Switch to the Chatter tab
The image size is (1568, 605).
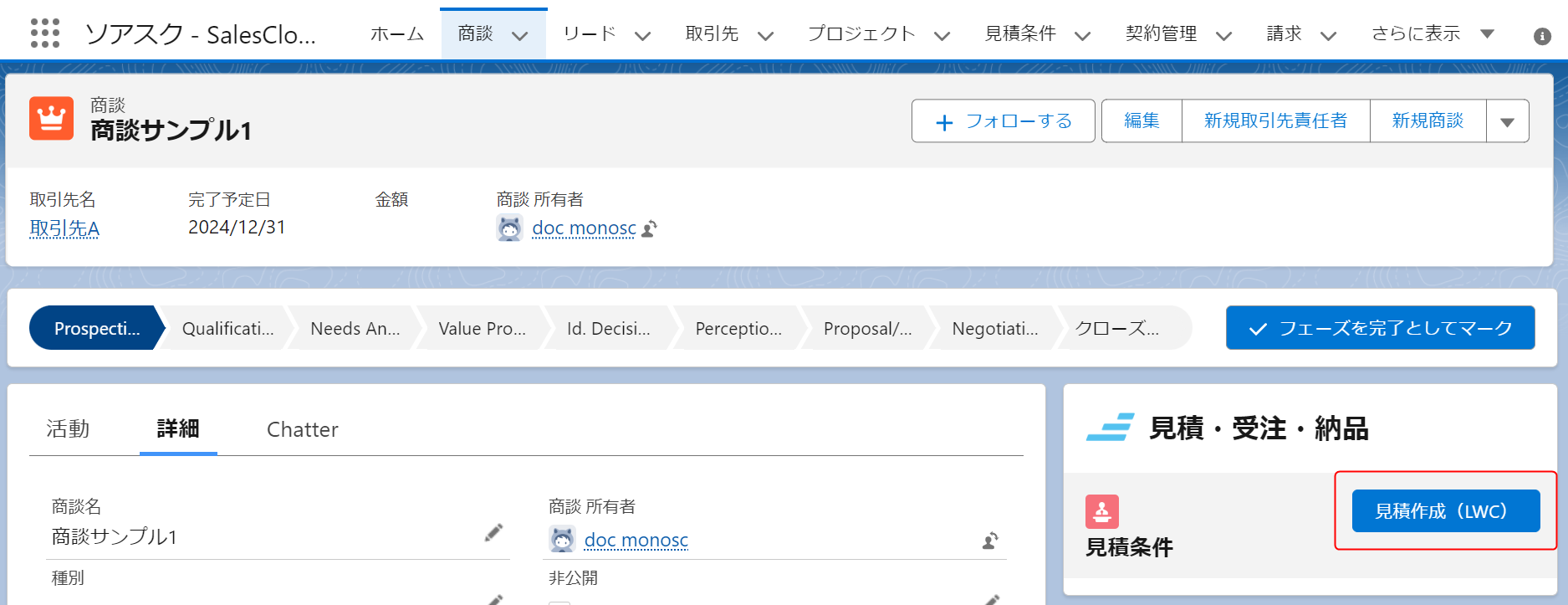point(302,429)
